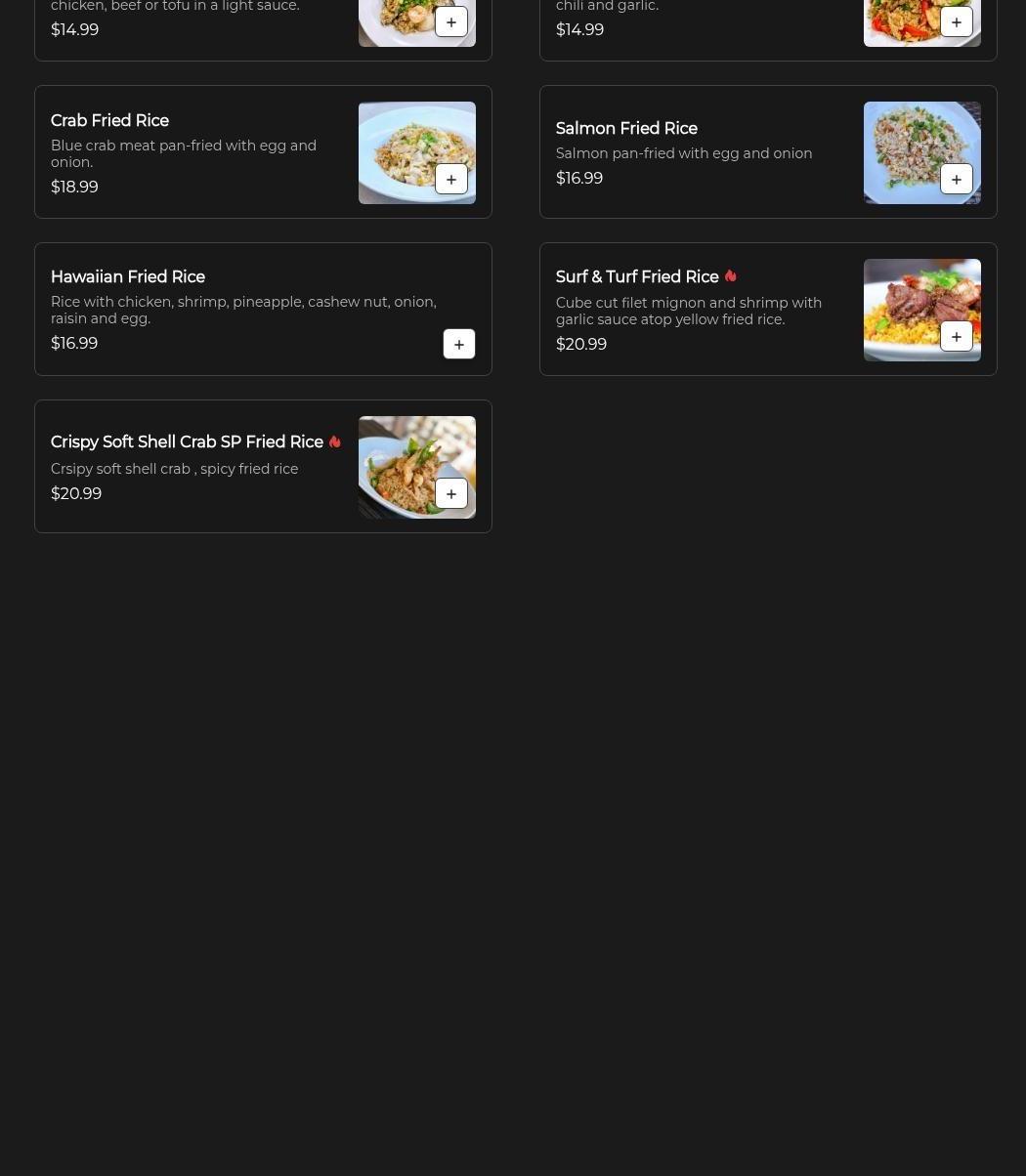Add Crispy Soft Shell Crab rice plus button
The image size is (1026, 1176).
click(451, 494)
